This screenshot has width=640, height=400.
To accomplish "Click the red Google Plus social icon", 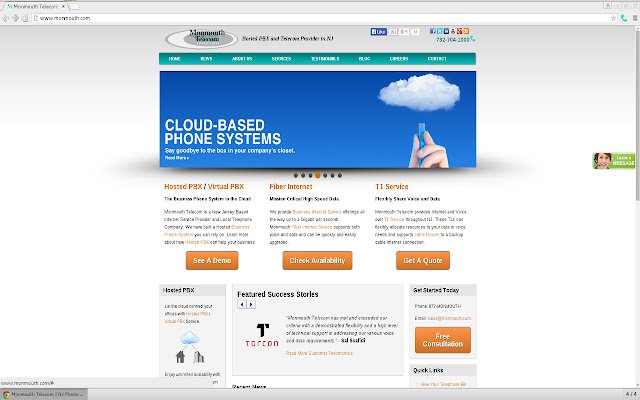I will click(460, 31).
